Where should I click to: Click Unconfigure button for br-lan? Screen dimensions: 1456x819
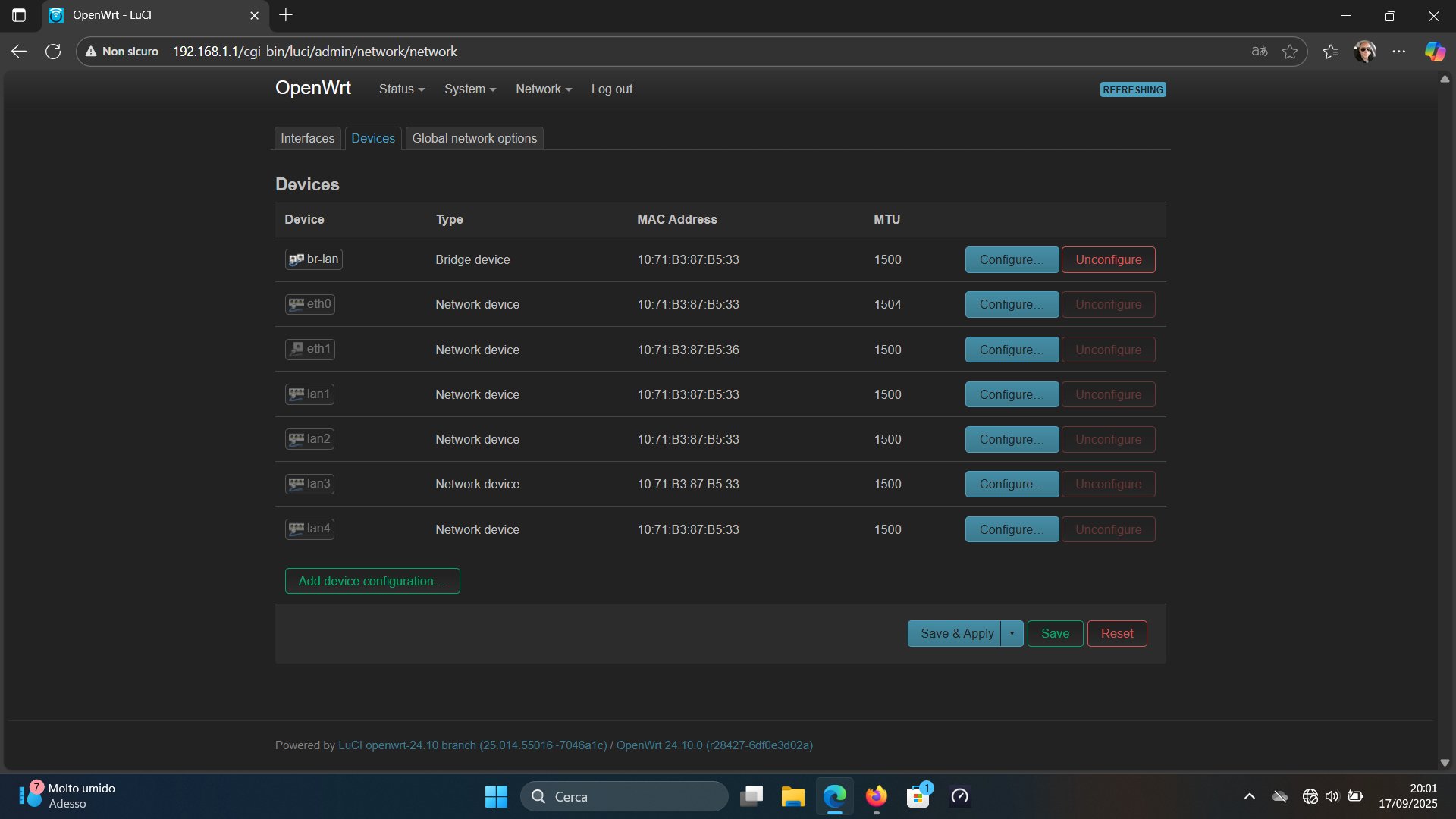point(1108,260)
